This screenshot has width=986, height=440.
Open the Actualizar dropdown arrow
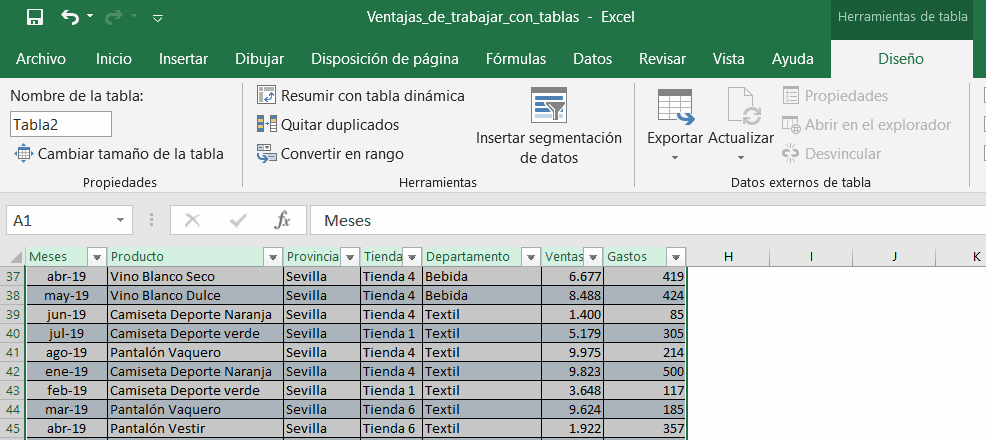741,157
